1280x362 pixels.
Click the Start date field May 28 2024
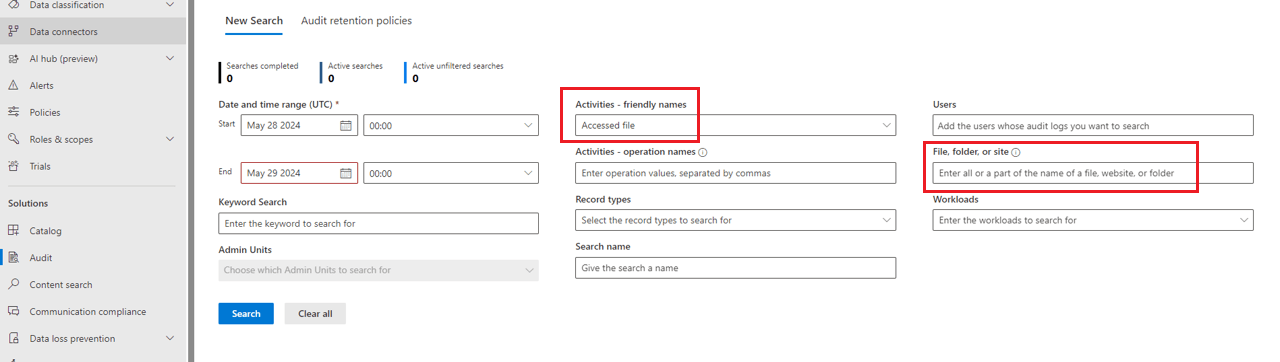(299, 126)
